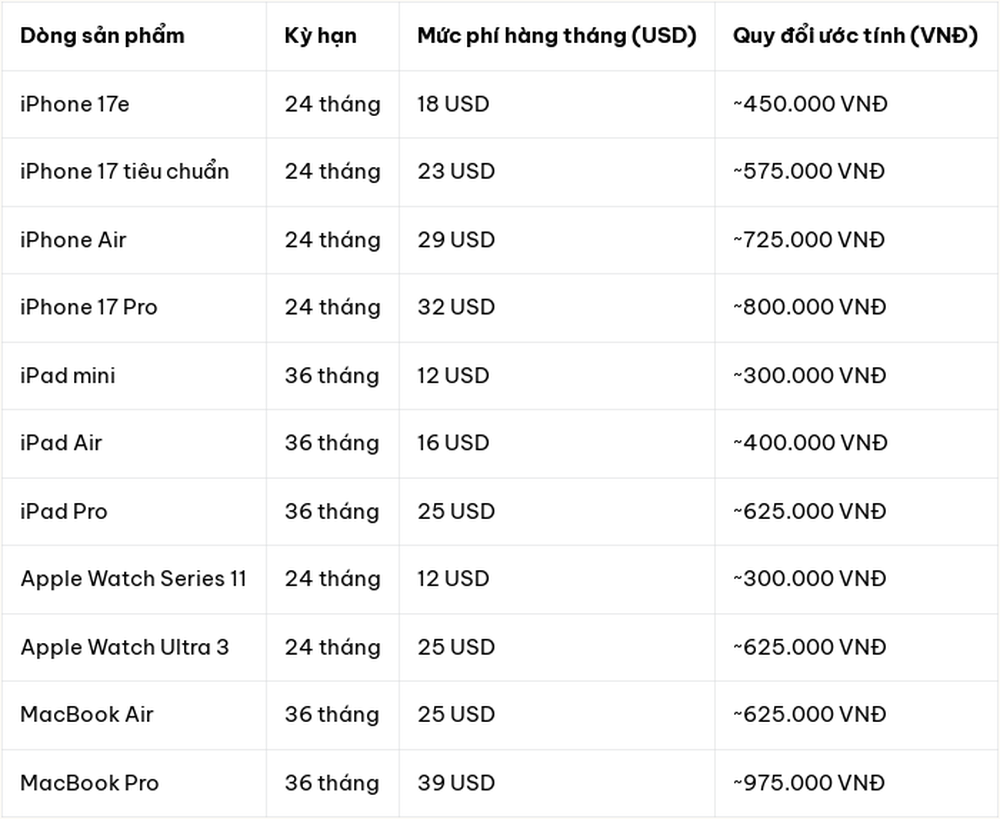The image size is (1000, 819).
Task: Click the 39 USD monthly fee
Action: pos(456,783)
